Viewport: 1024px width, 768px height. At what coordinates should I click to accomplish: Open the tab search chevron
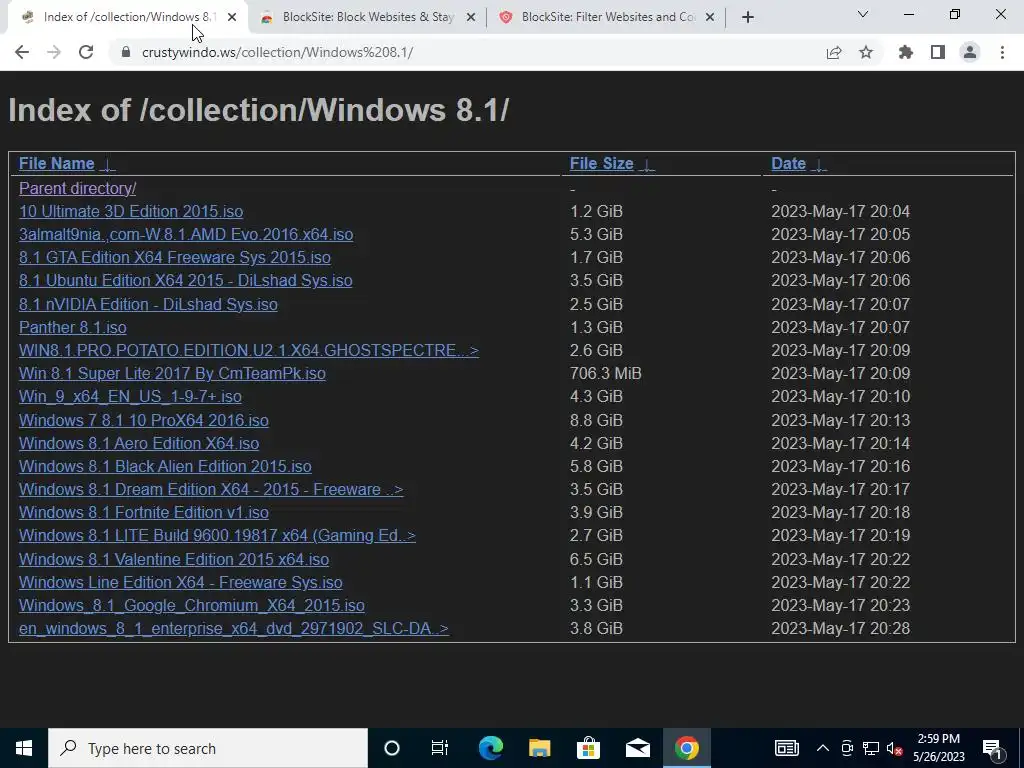pyautogui.click(x=863, y=14)
